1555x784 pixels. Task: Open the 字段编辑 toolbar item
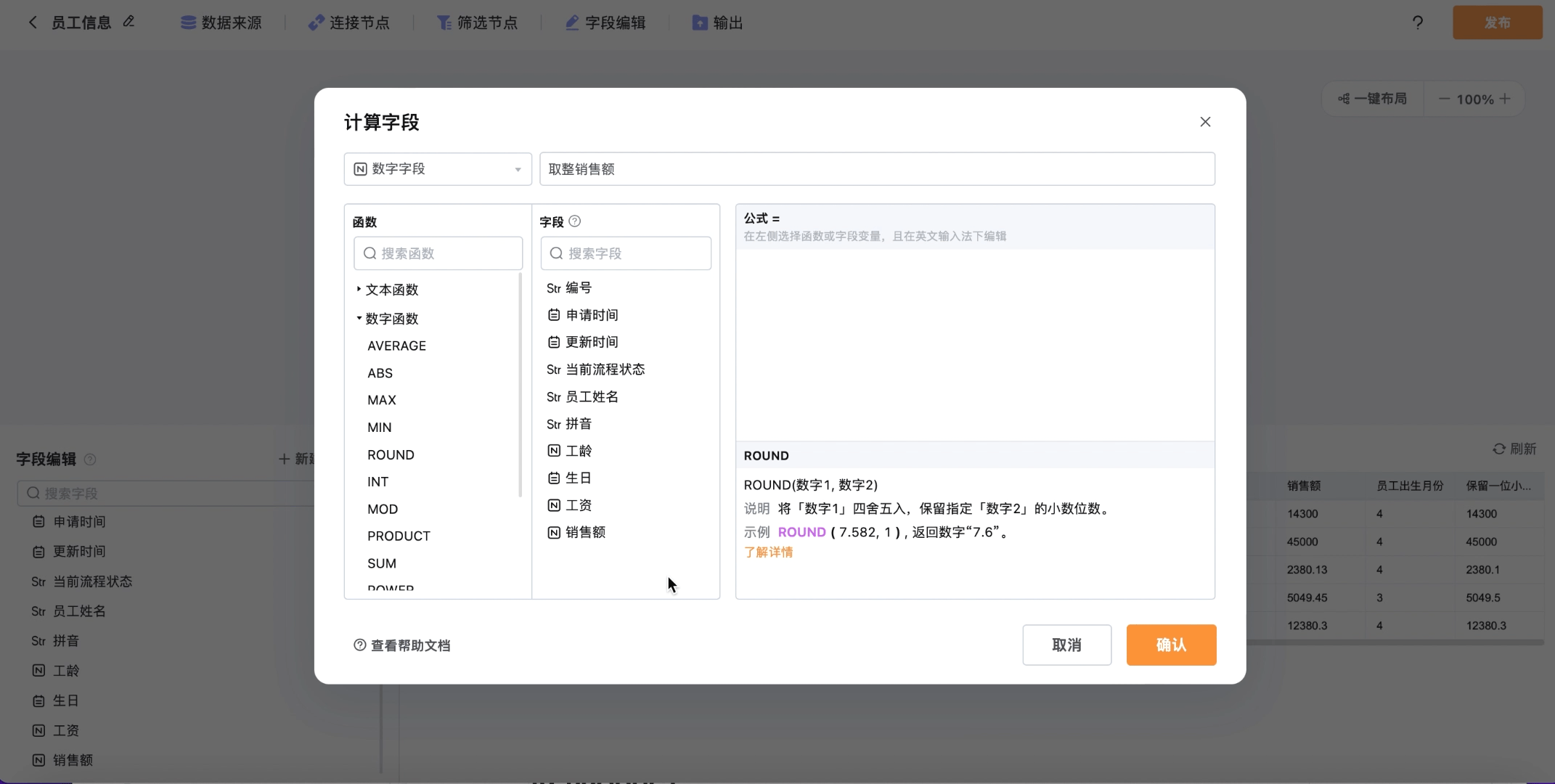click(605, 23)
